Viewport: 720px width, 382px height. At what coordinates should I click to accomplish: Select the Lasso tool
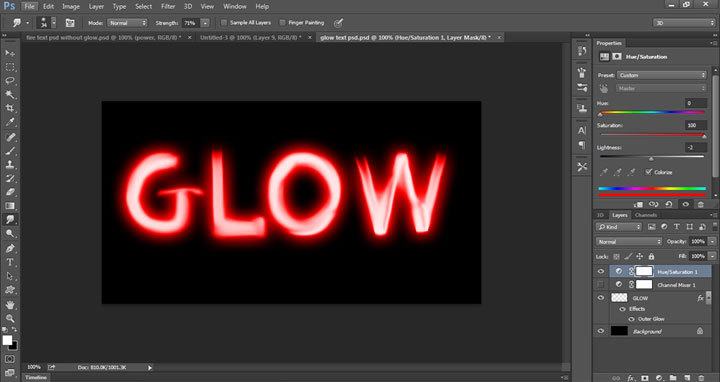pyautogui.click(x=10, y=81)
